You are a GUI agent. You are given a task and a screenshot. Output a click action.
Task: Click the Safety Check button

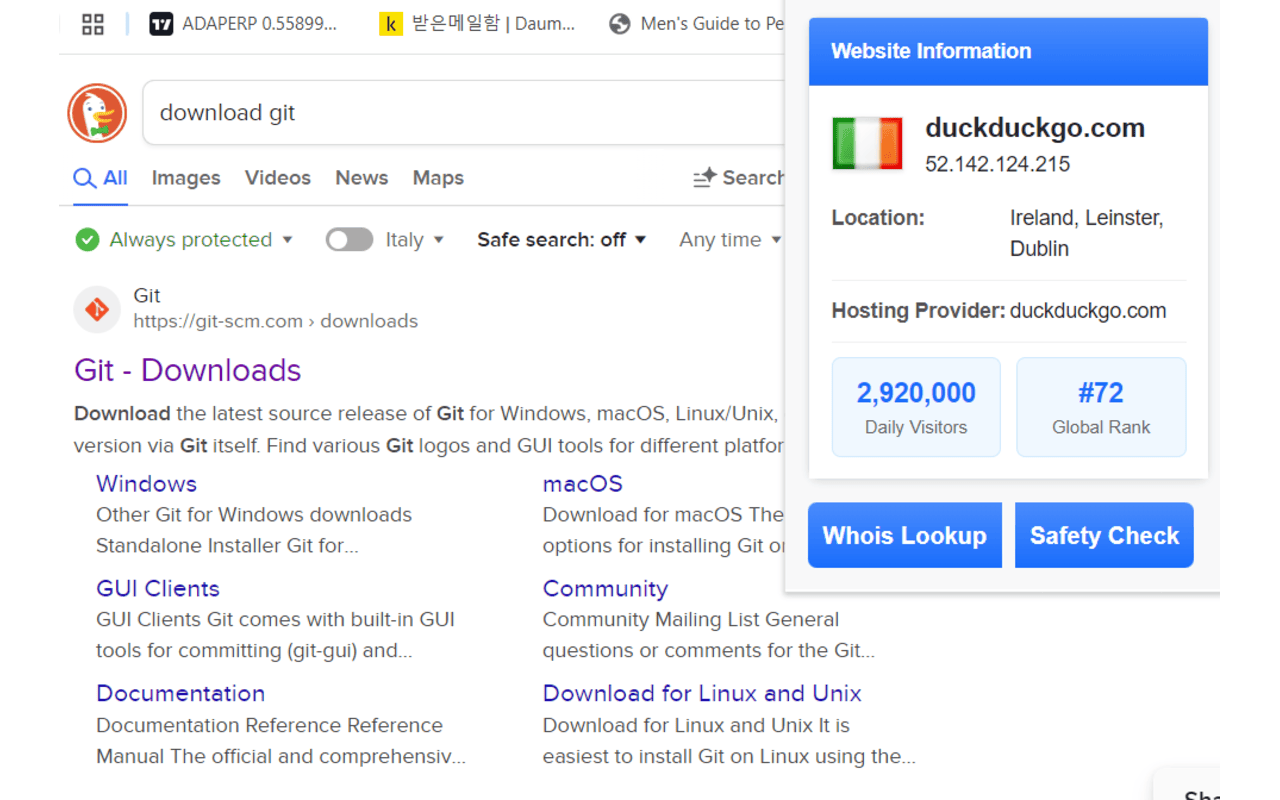(1104, 535)
